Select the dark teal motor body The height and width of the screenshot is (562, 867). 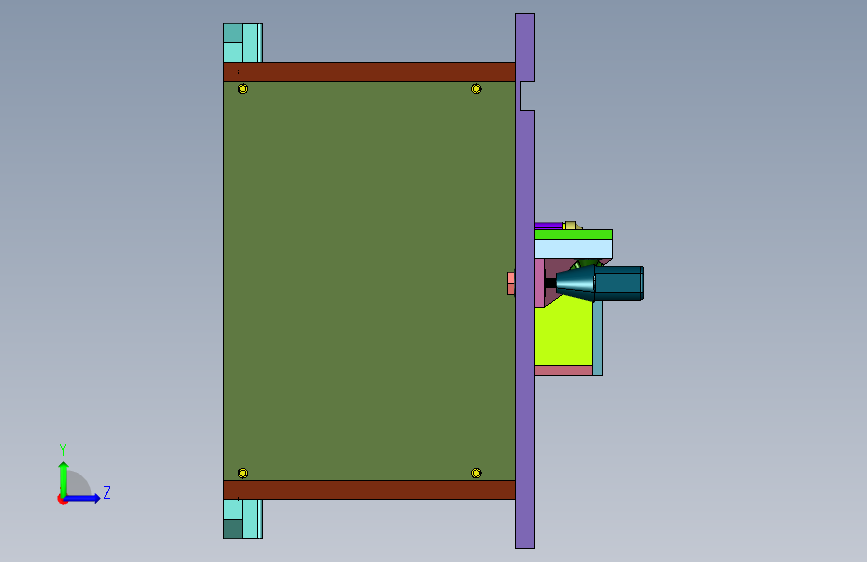coord(619,284)
